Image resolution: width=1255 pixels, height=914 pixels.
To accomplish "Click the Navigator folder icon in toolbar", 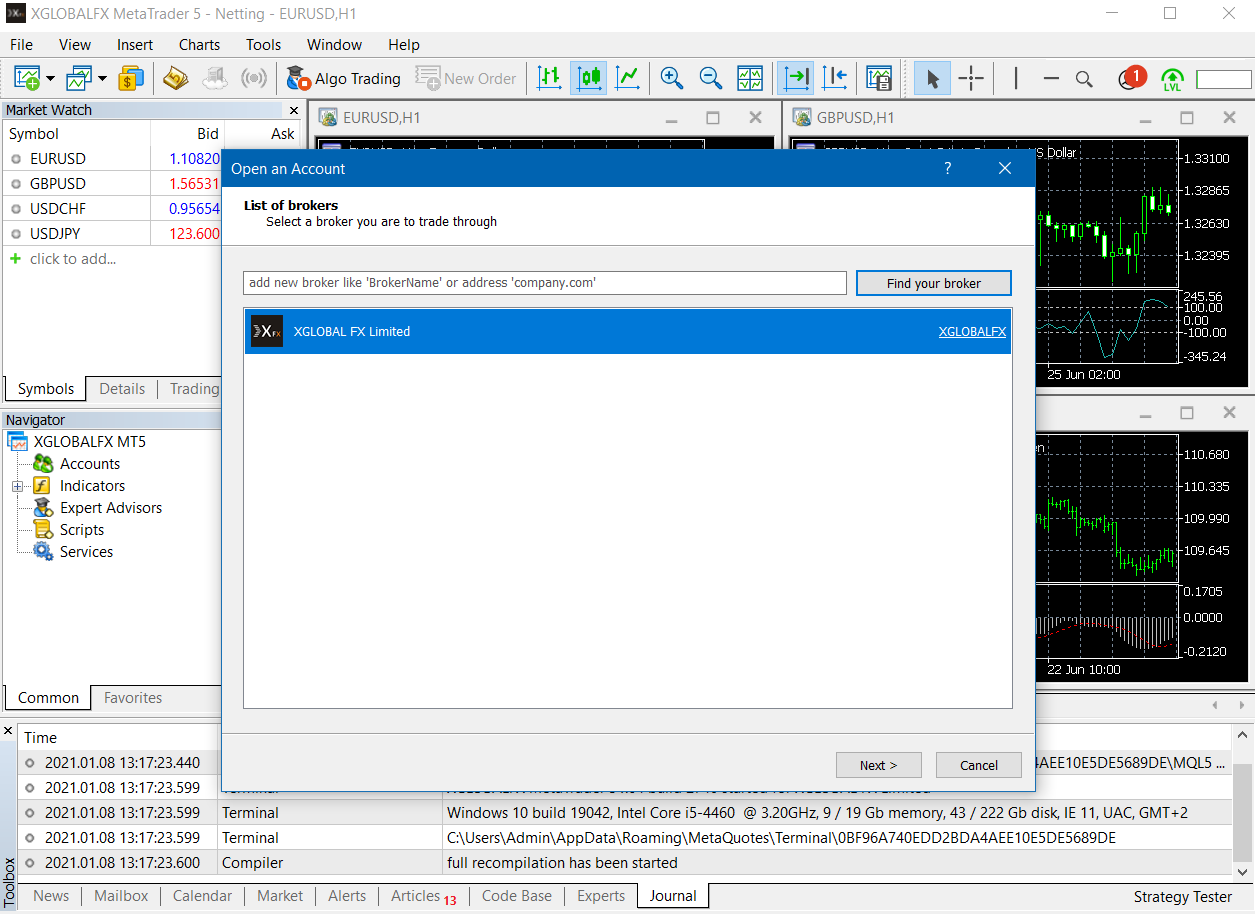I will [x=176, y=78].
